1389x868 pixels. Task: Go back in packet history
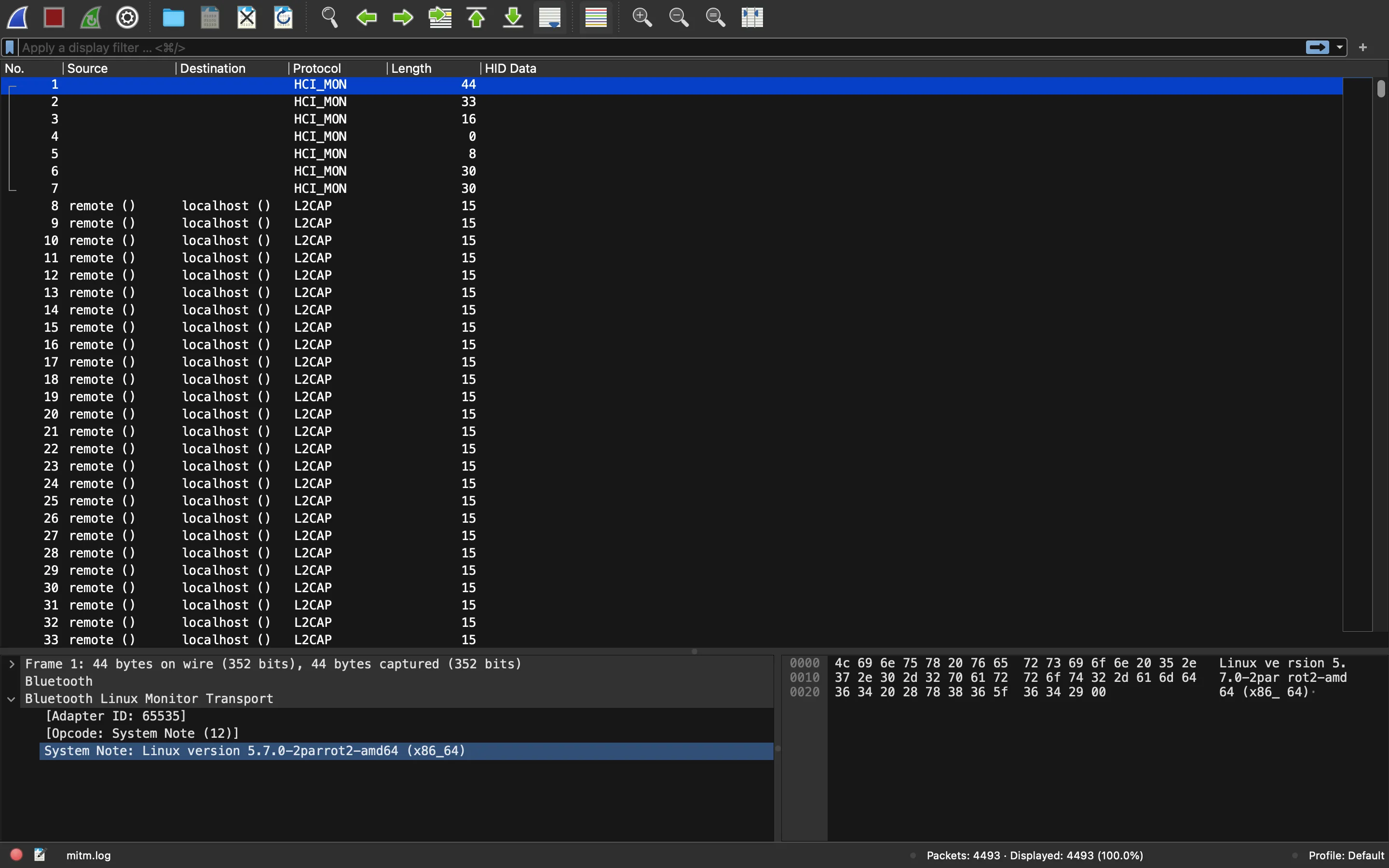366,17
